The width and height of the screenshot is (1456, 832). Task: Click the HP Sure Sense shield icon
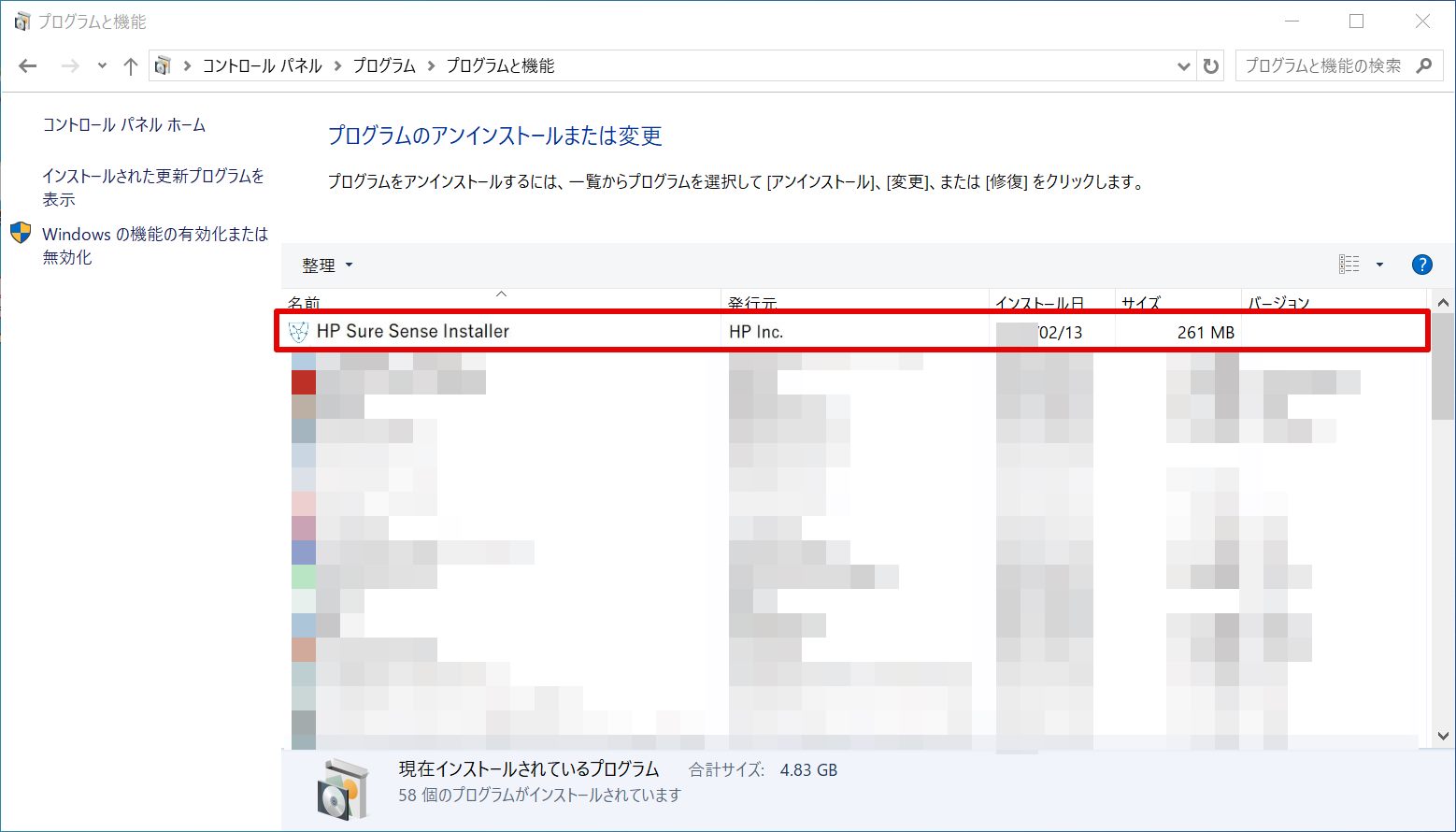click(x=298, y=332)
